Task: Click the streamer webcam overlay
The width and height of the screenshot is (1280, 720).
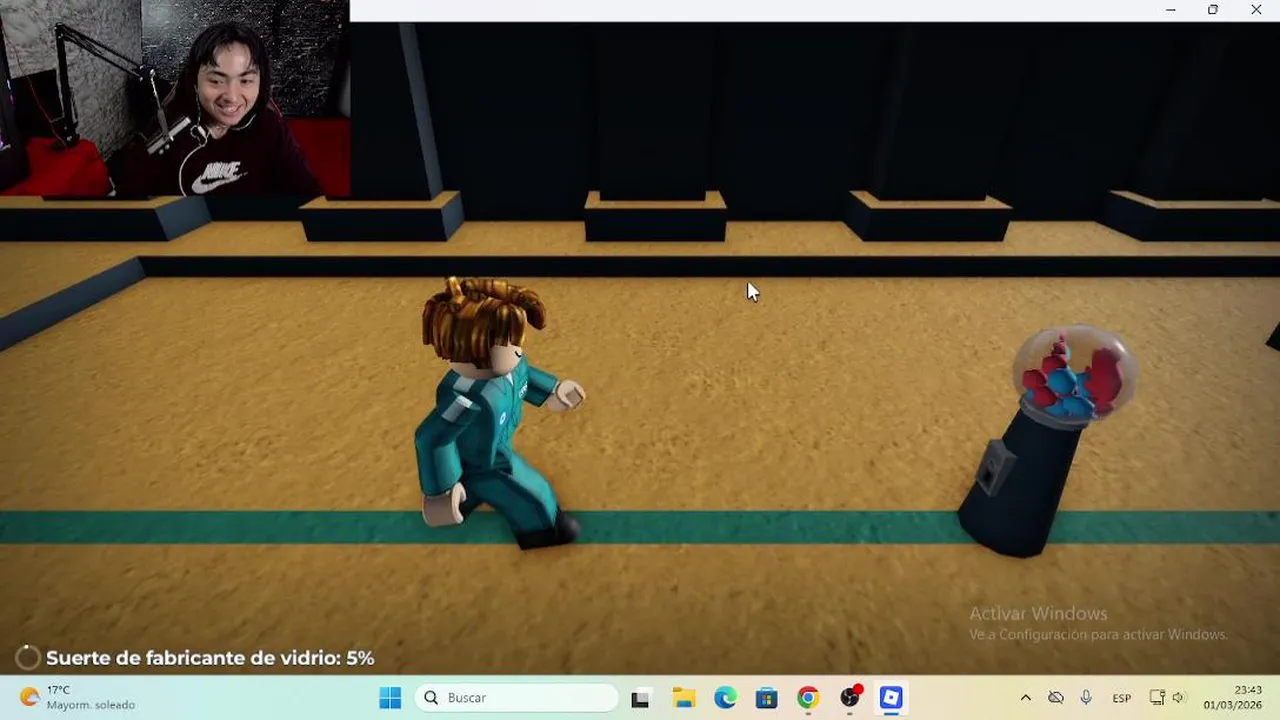Action: pos(175,98)
